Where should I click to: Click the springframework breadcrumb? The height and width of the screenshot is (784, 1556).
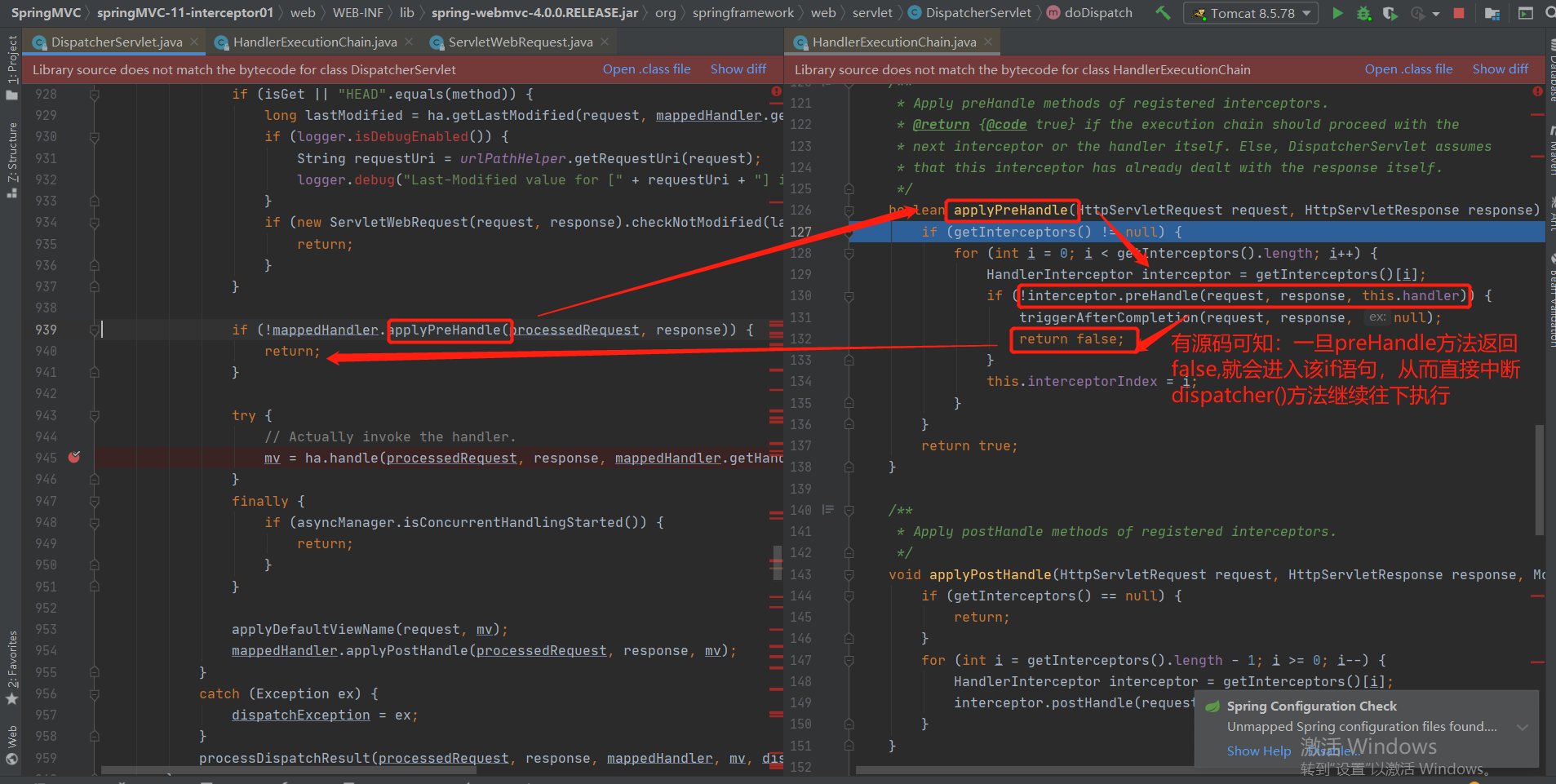(743, 13)
